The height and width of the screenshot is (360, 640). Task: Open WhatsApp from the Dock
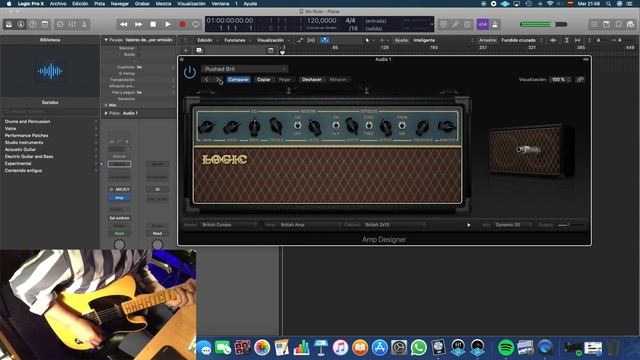419,348
